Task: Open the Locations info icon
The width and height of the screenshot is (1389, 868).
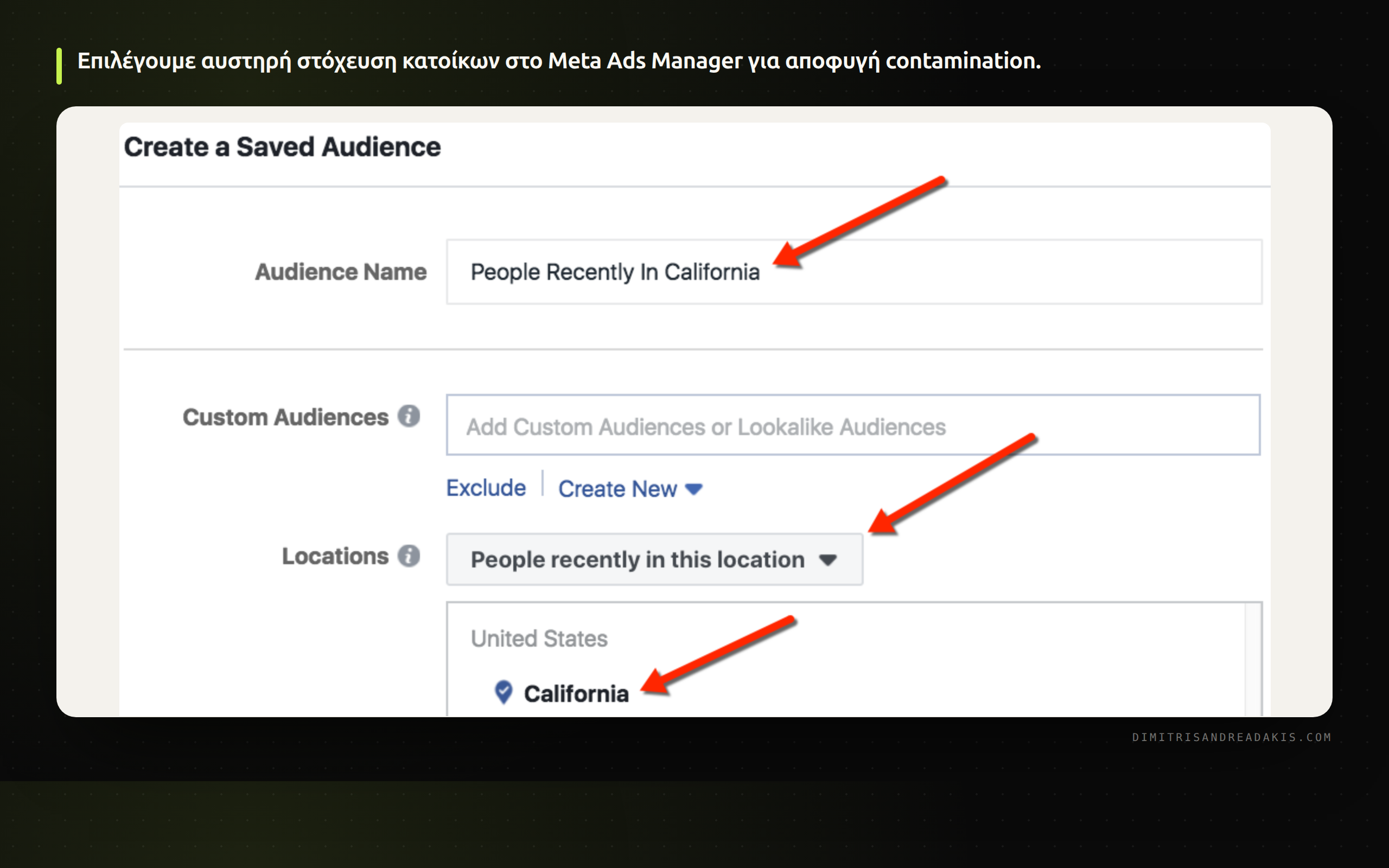Action: pyautogui.click(x=409, y=556)
